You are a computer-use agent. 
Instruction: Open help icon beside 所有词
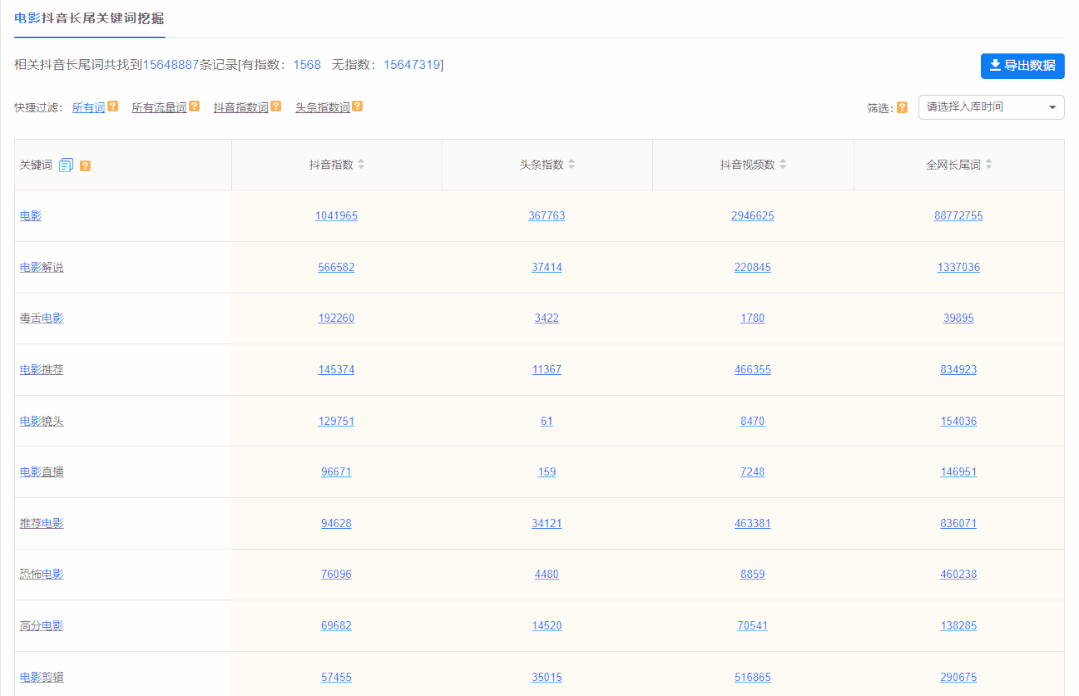pos(113,106)
